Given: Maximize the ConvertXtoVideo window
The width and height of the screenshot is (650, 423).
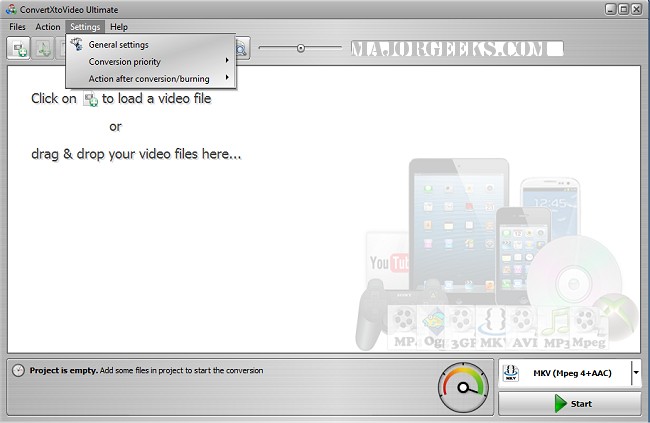Looking at the screenshot, I should 623,9.
